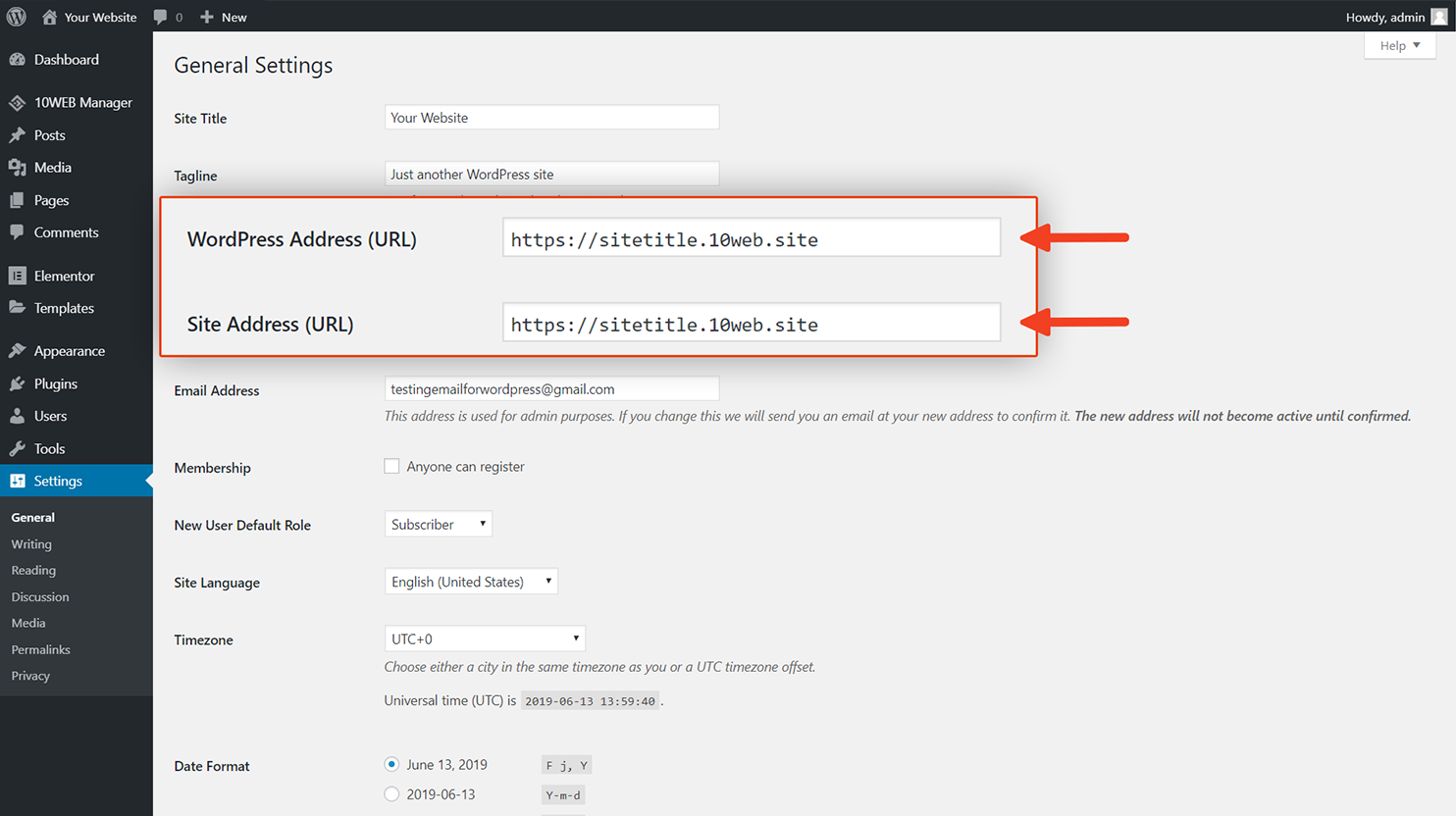Open the Writing settings submenu
1456x816 pixels.
pyautogui.click(x=31, y=543)
